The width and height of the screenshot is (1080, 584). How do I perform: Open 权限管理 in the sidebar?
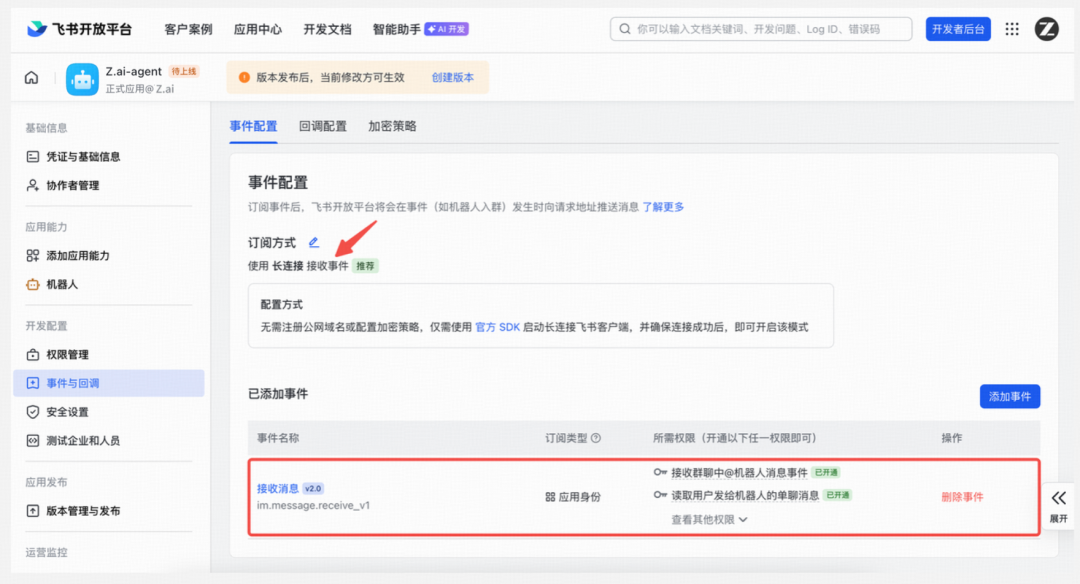click(67, 354)
